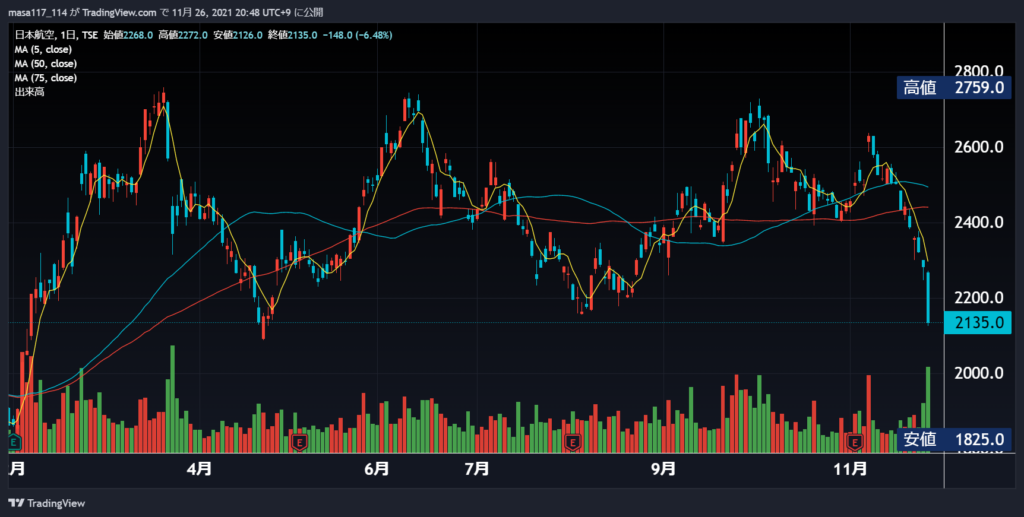Click the 2000.0 price axis label

click(x=979, y=373)
